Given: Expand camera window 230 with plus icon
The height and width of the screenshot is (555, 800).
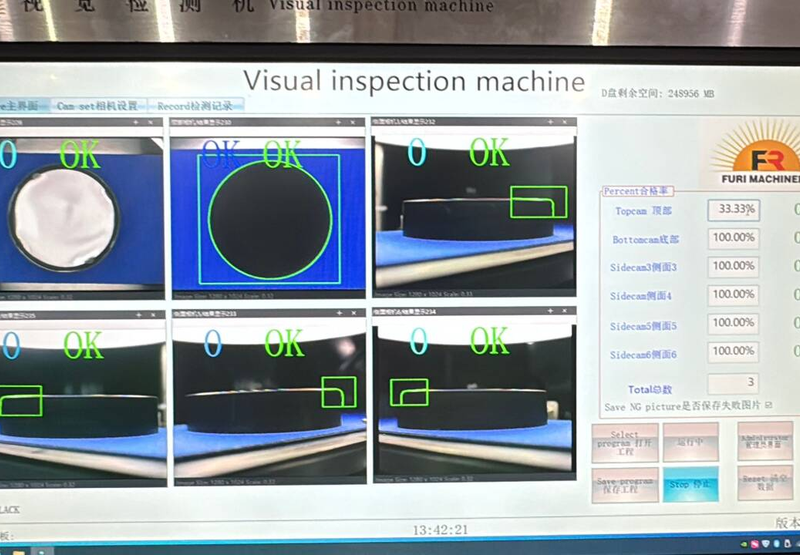Looking at the screenshot, I should pyautogui.click(x=338, y=122).
